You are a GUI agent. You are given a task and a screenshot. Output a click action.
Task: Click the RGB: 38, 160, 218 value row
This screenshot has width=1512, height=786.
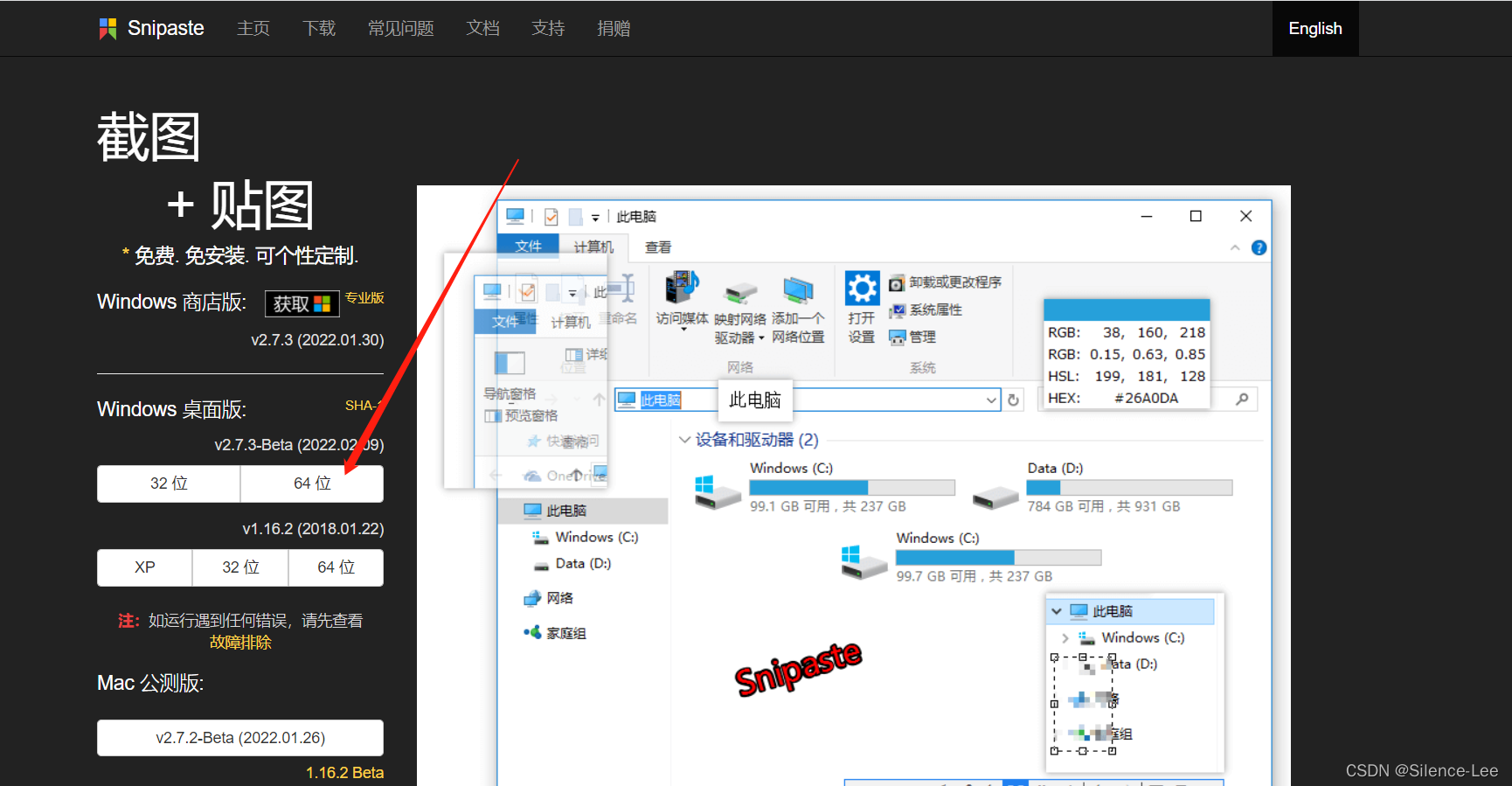click(1127, 332)
